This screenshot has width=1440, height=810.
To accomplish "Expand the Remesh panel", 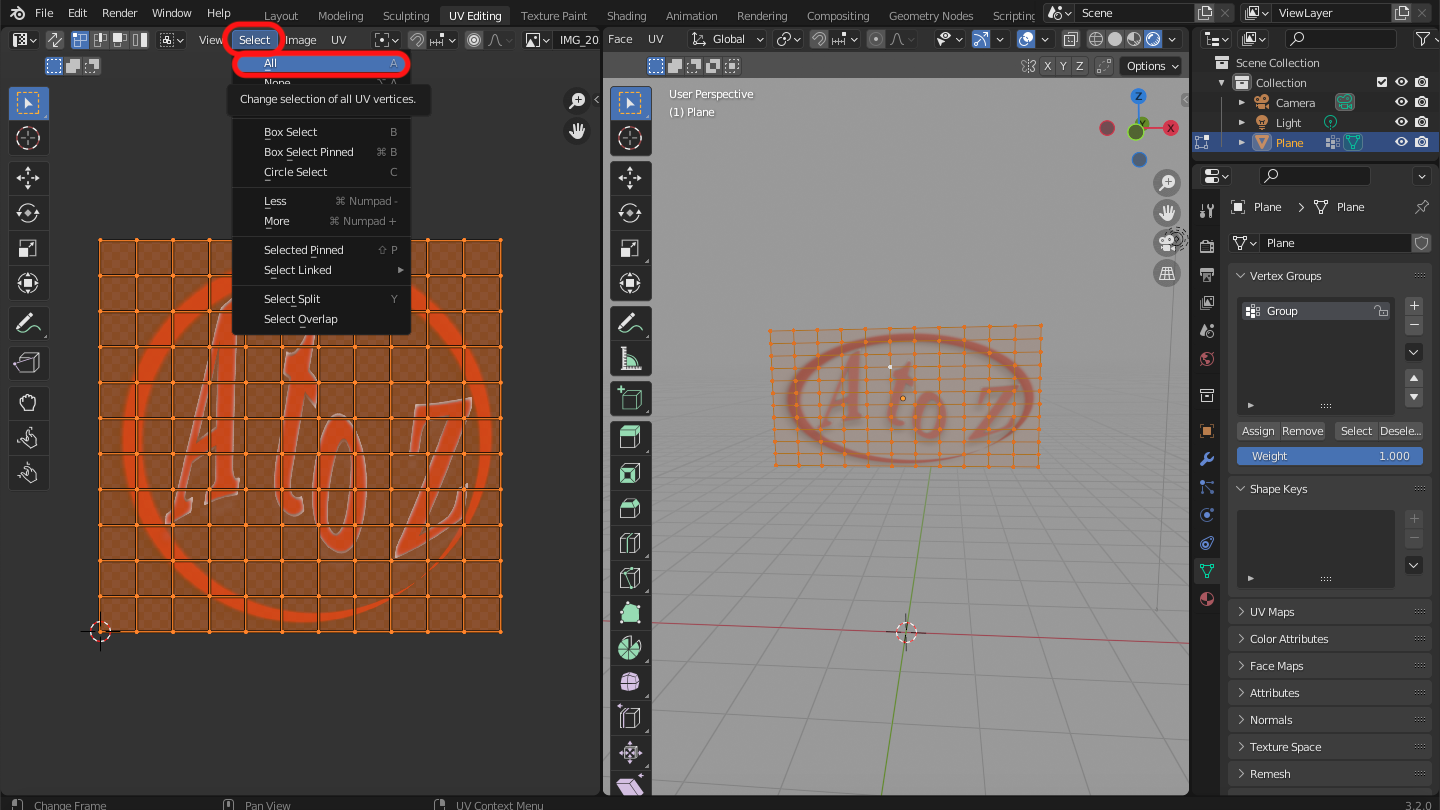I will (1241, 774).
